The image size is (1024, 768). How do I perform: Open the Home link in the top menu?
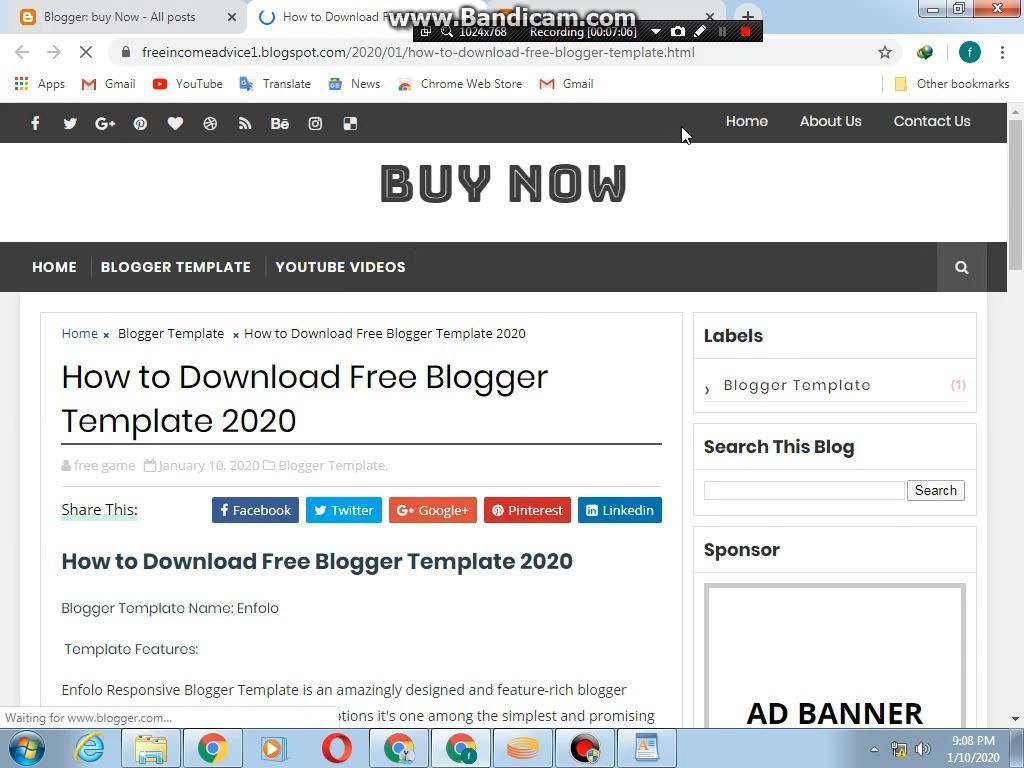pyautogui.click(x=746, y=121)
